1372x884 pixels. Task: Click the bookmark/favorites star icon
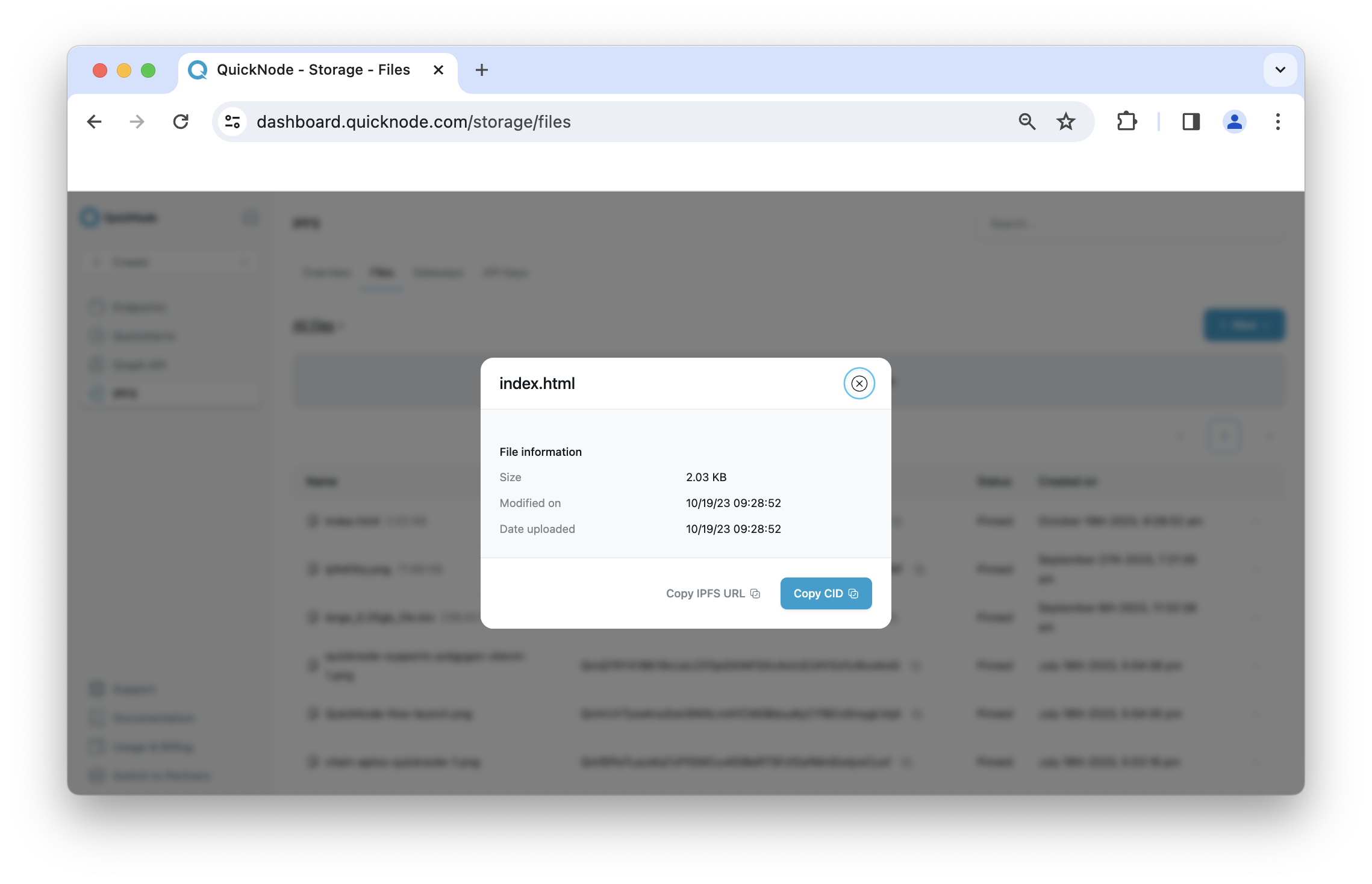[1066, 122]
